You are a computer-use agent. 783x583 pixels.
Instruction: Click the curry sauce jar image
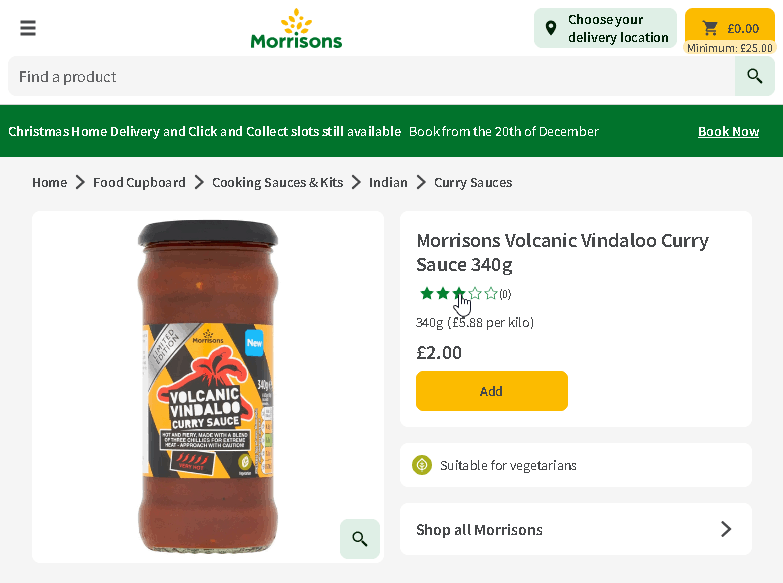tap(208, 385)
